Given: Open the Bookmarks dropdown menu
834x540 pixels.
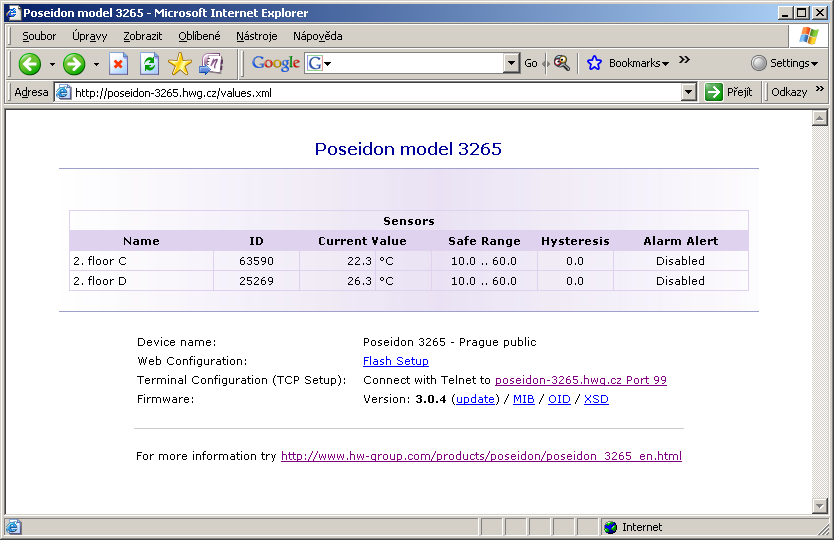Looking at the screenshot, I should [638, 63].
